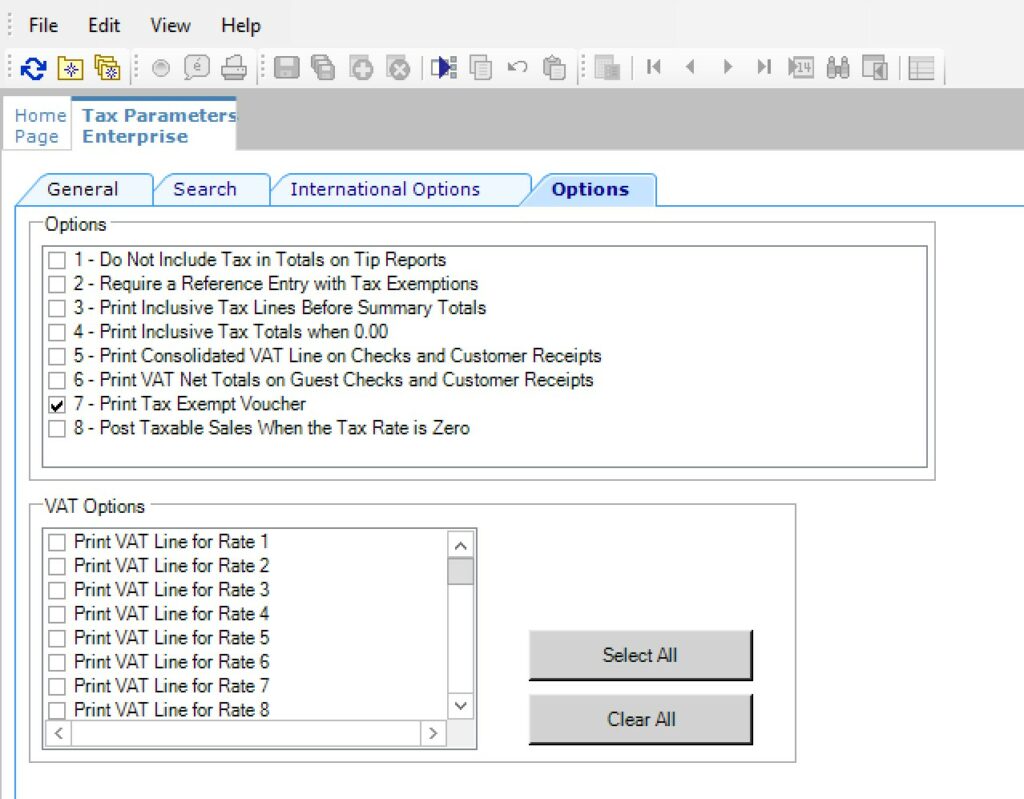
Task: Click the binoculars Find icon
Action: click(x=838, y=67)
